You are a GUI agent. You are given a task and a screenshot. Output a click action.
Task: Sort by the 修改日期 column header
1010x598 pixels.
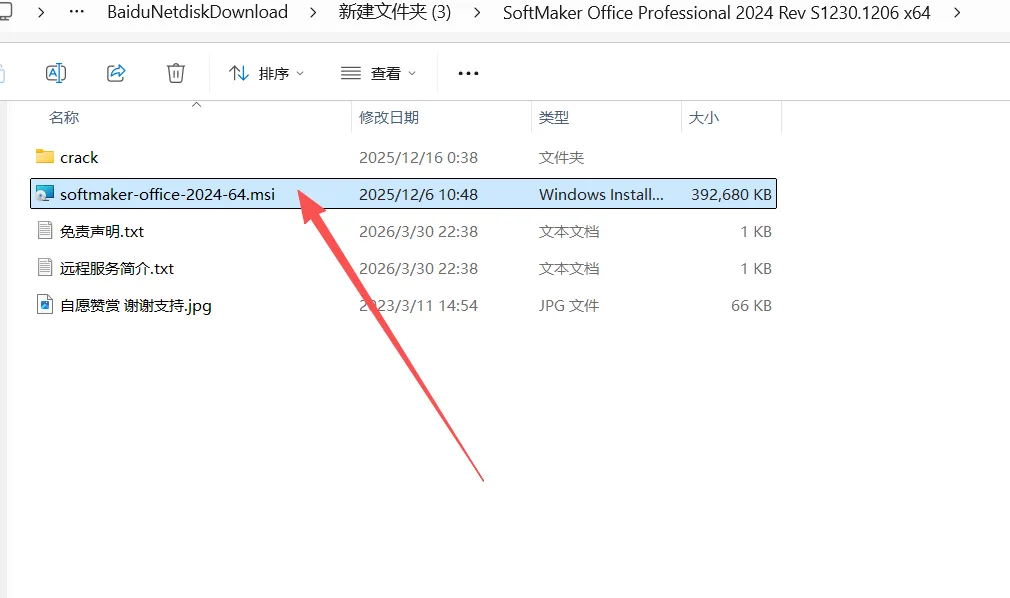[x=389, y=117]
